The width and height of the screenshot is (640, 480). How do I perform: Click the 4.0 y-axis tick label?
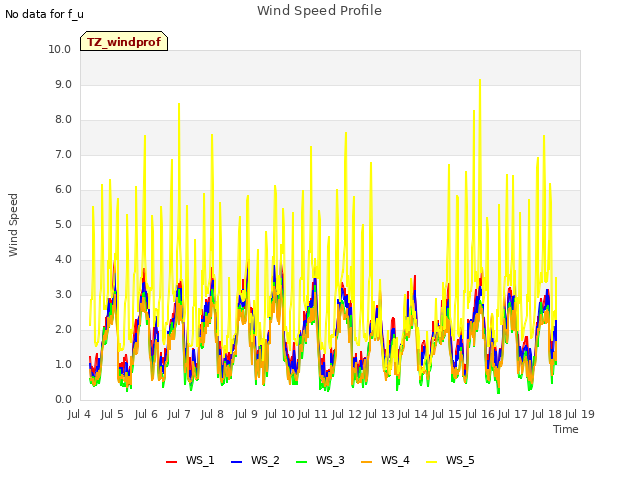pos(63,260)
